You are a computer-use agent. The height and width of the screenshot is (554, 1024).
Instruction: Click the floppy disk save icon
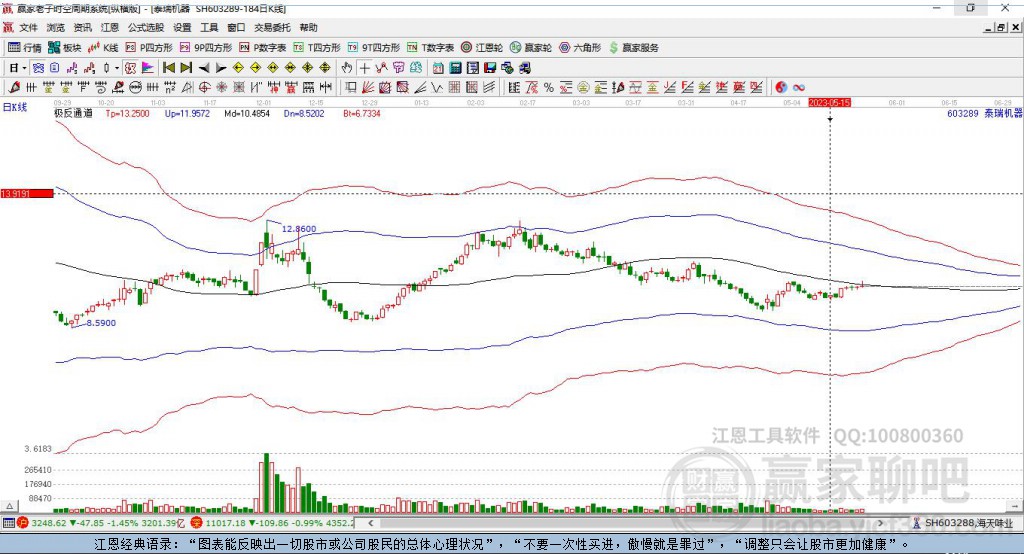[x=490, y=68]
